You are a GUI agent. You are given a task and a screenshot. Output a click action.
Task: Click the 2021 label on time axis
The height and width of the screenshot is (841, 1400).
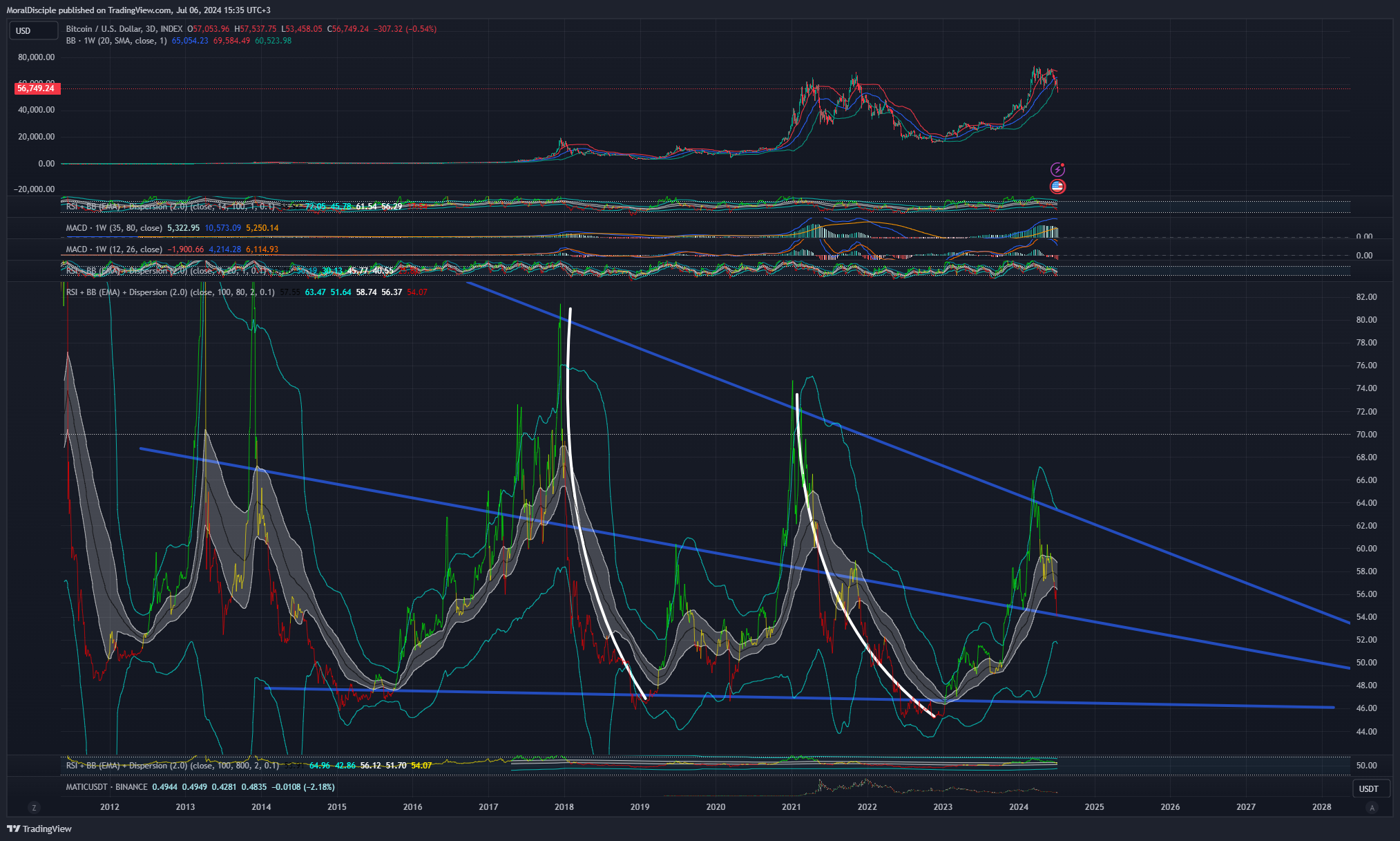[x=792, y=807]
